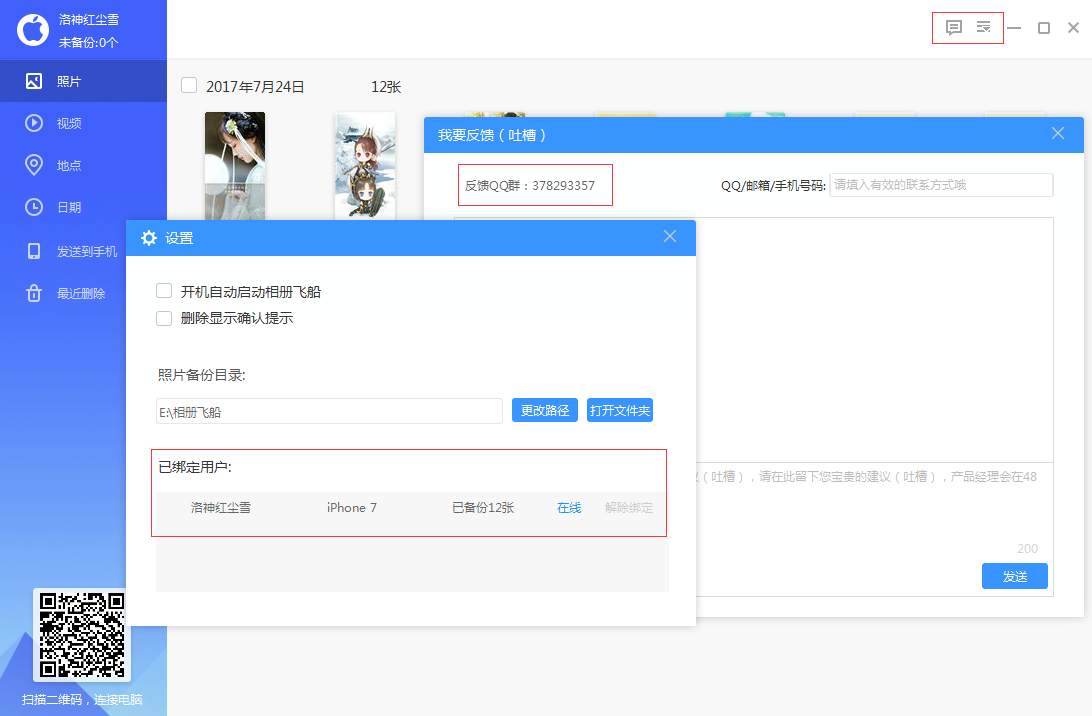Image resolution: width=1092 pixels, height=716 pixels.
Task: Click the QQ/邮箱/手机号码 contact field
Action: [941, 185]
